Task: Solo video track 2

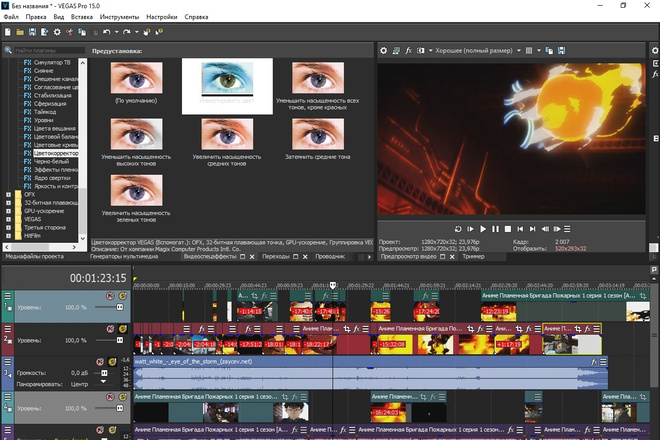Action: (x=122, y=329)
